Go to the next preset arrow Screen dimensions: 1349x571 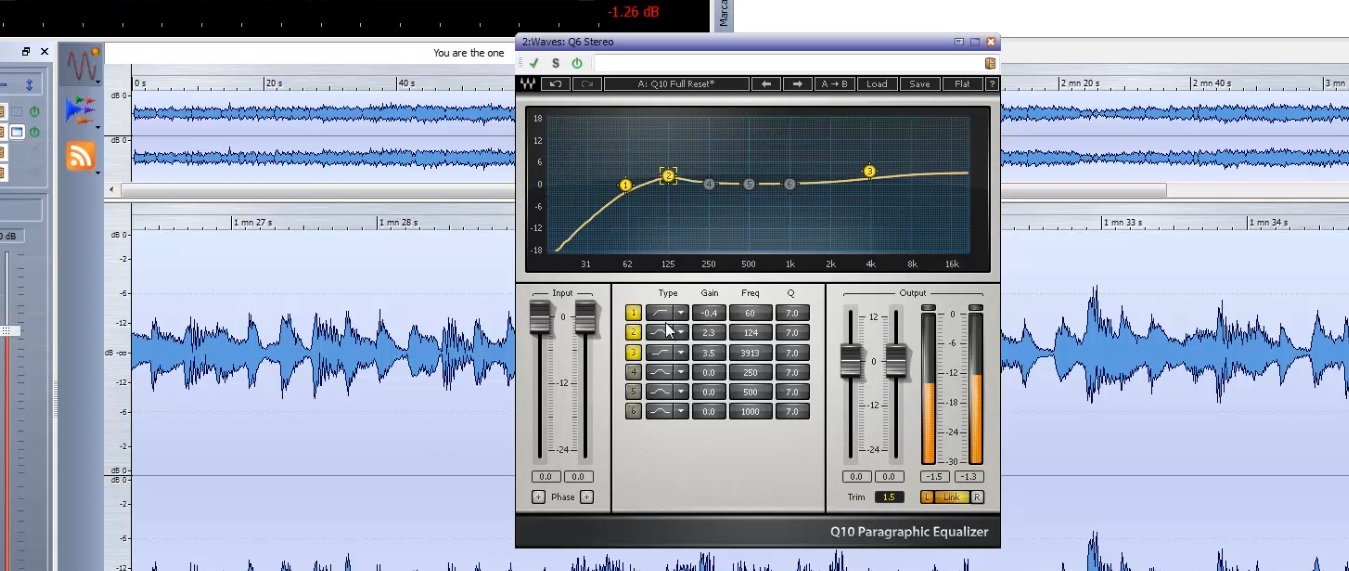(797, 84)
